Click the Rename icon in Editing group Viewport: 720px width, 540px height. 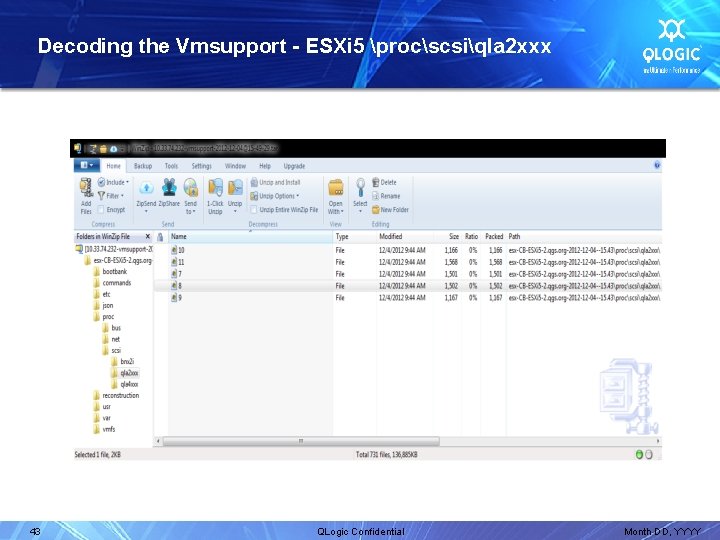(376, 196)
